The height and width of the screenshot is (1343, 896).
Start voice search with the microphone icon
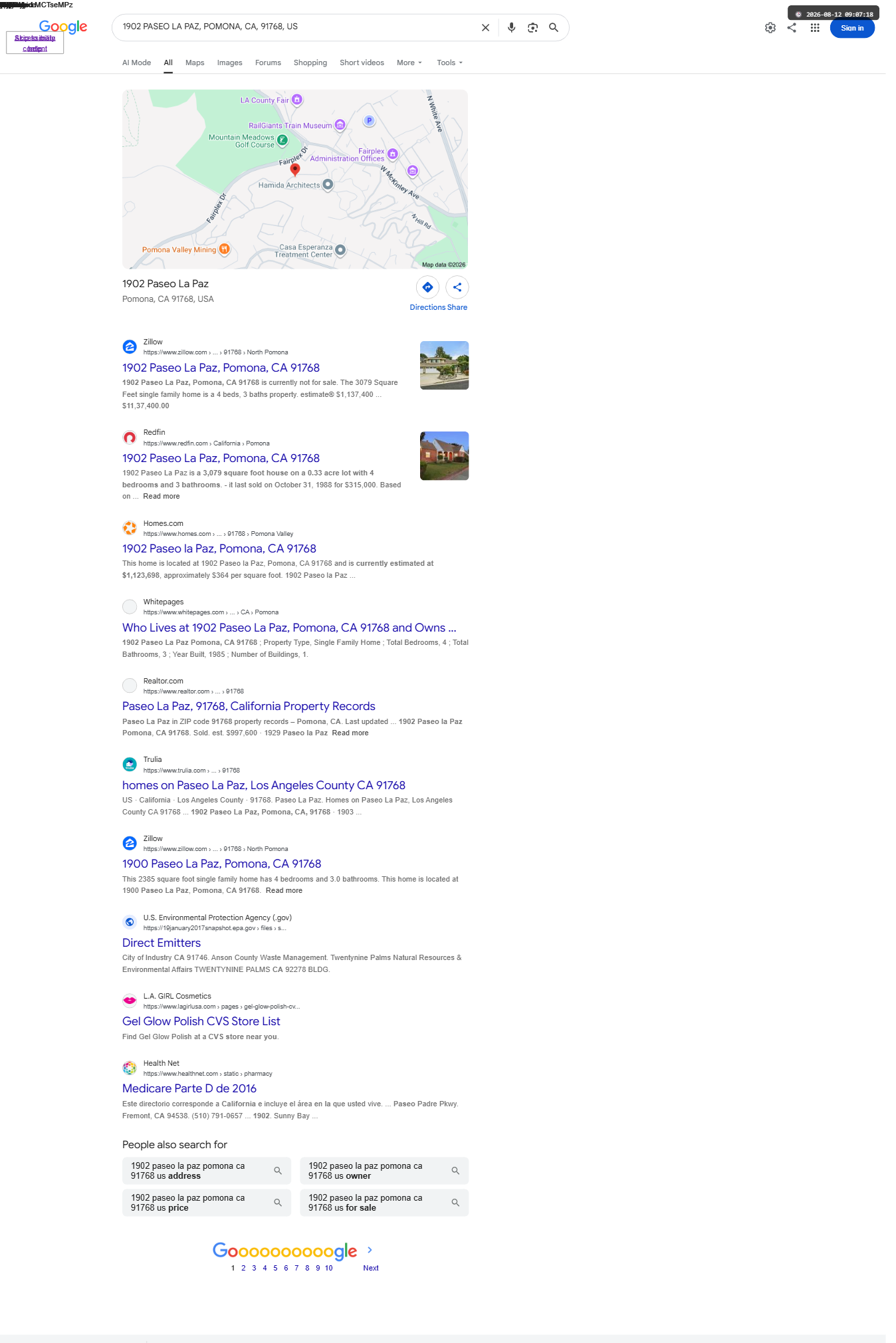[511, 28]
